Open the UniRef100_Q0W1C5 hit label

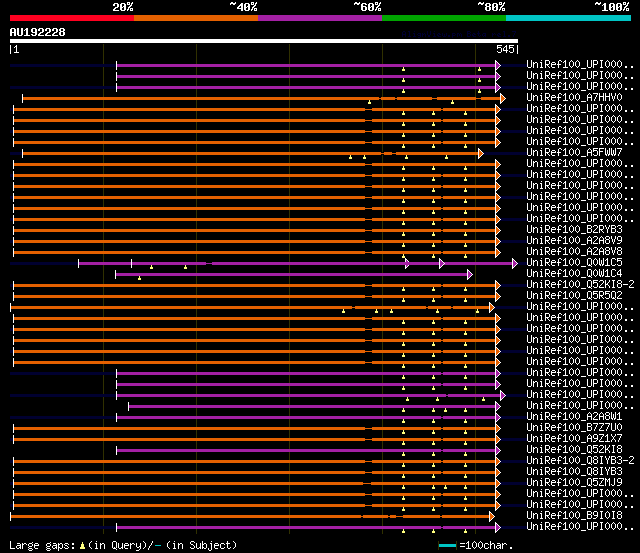pos(574,262)
